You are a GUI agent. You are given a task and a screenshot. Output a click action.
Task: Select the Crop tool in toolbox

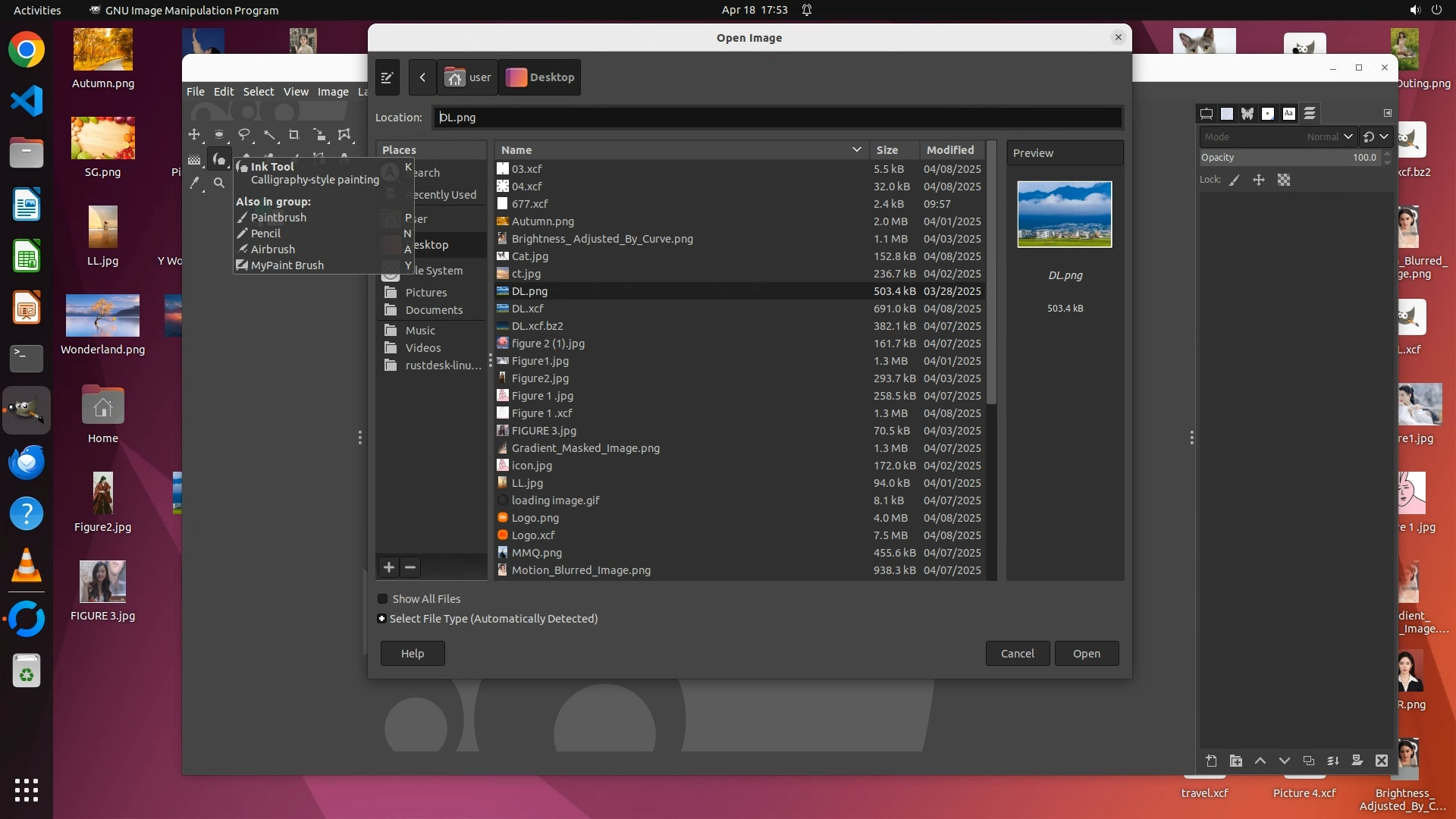coord(294,135)
